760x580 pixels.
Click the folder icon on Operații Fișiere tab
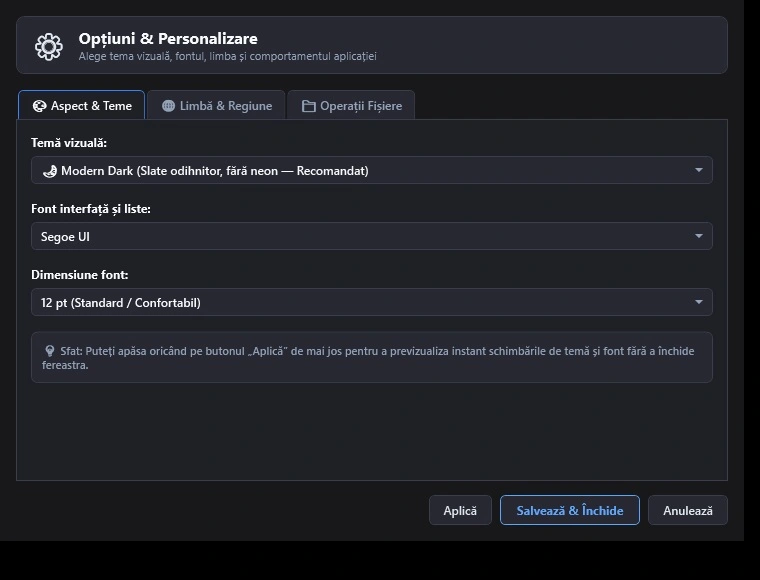[x=308, y=106]
